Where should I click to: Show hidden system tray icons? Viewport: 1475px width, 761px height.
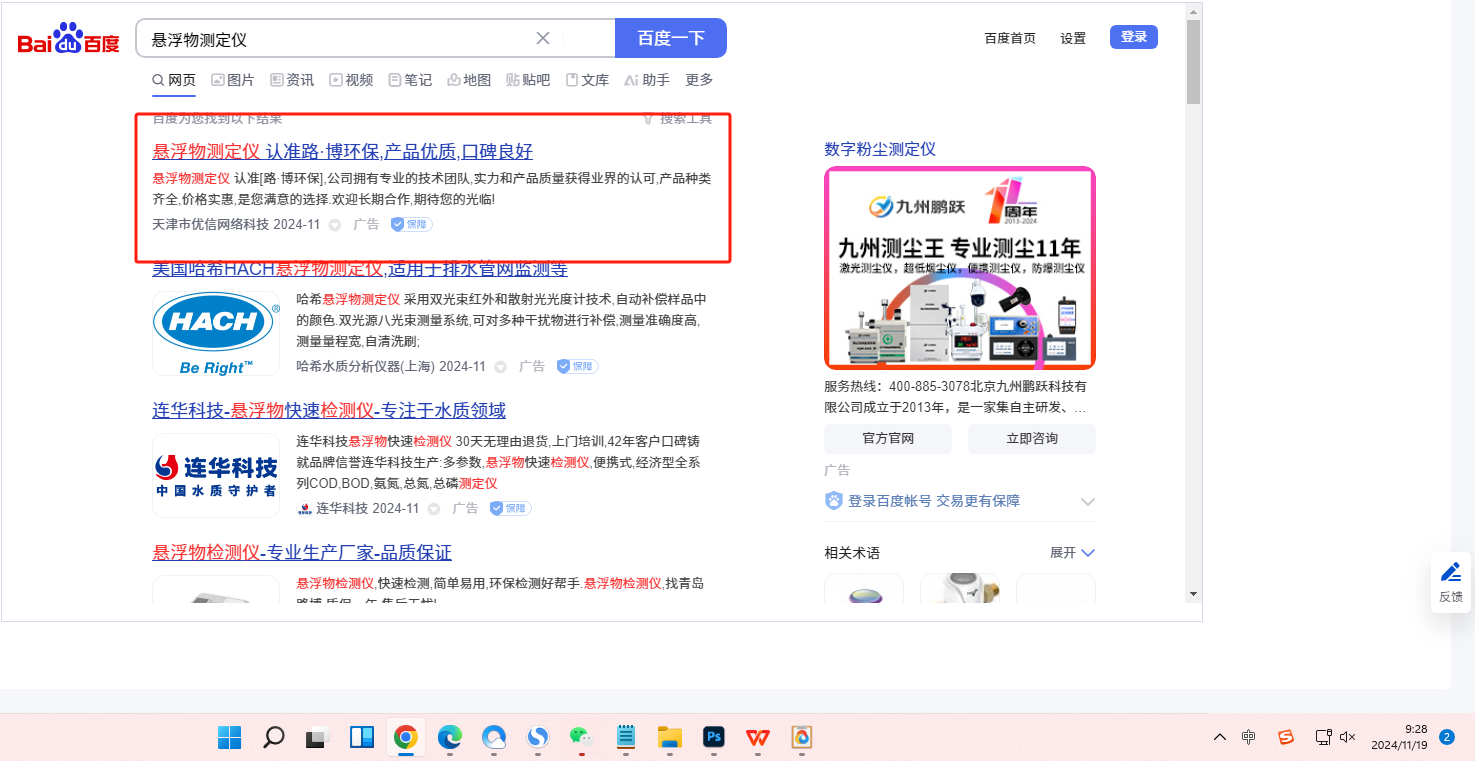coord(1219,738)
